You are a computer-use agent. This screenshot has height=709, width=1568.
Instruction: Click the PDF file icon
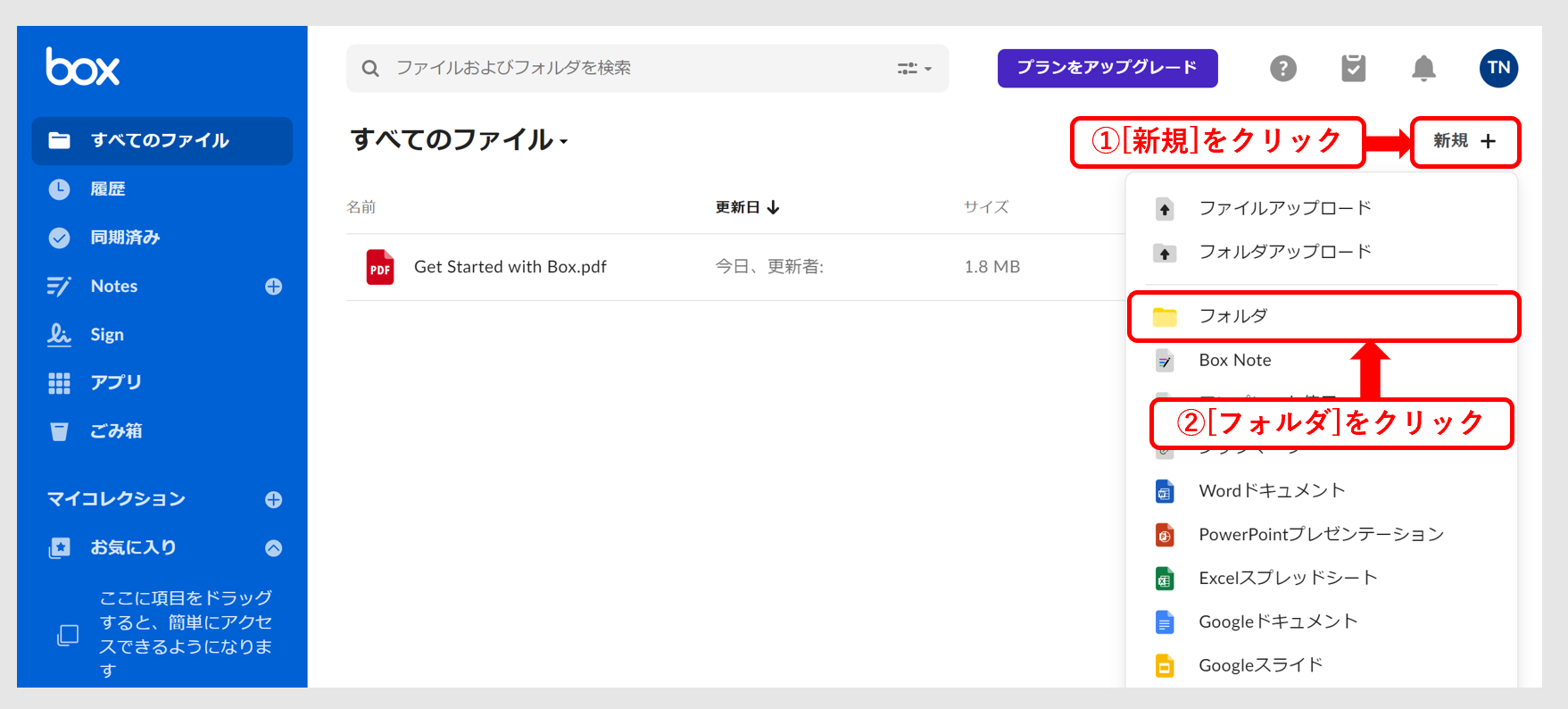[x=380, y=267]
